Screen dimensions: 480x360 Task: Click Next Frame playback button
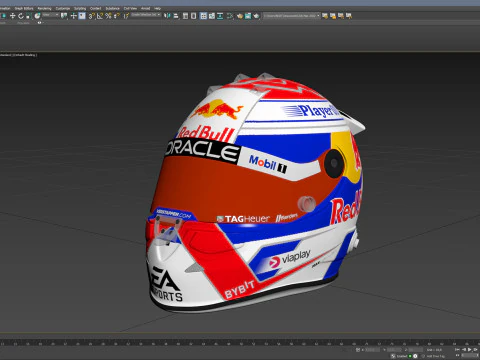click(x=476, y=350)
